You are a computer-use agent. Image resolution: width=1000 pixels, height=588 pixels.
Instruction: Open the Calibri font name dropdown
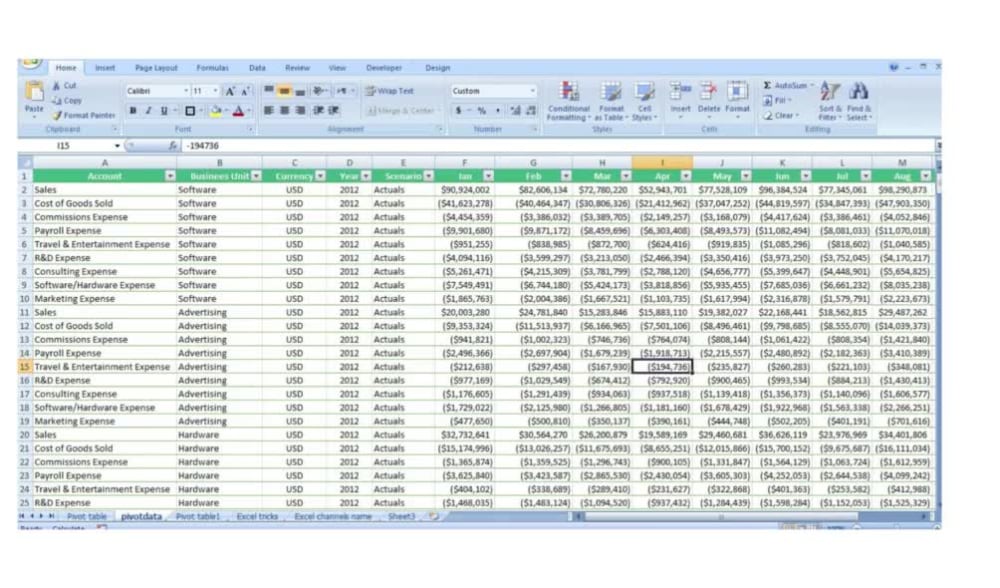(x=186, y=91)
